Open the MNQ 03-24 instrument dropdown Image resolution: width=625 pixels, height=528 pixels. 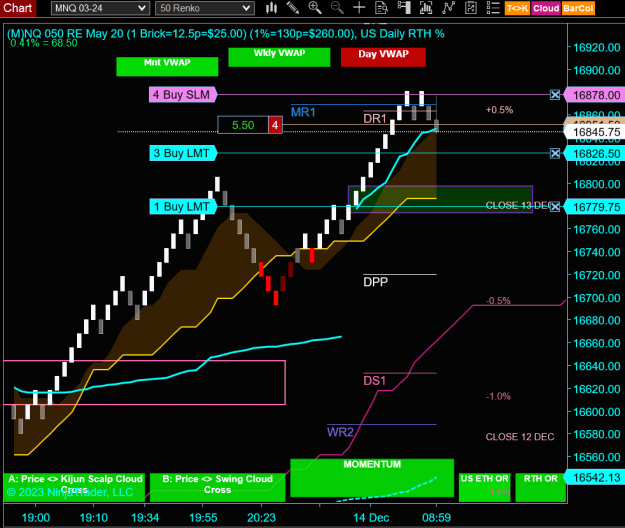coord(100,8)
